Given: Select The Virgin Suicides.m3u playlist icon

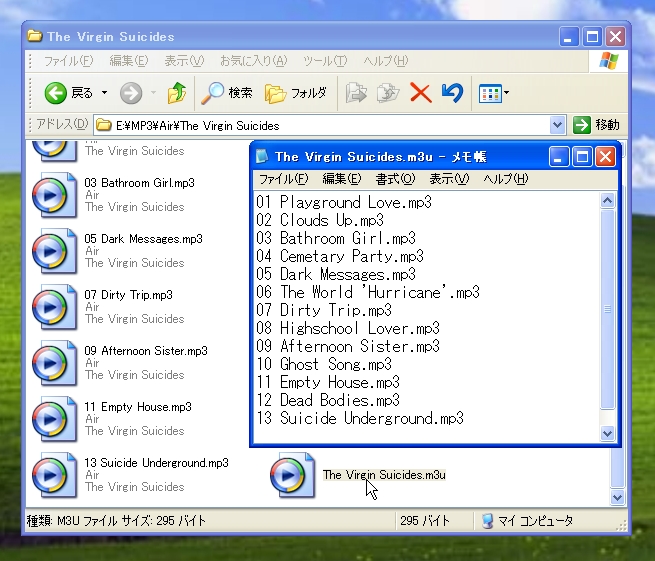Looking at the screenshot, I should coord(292,475).
